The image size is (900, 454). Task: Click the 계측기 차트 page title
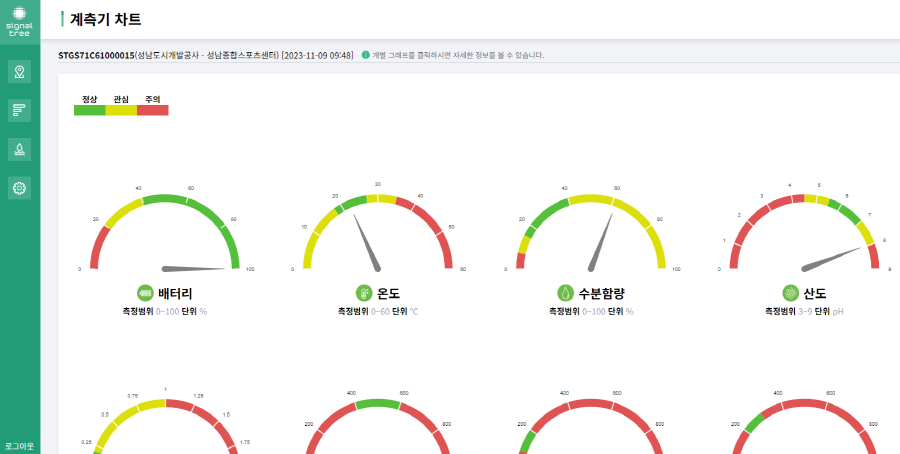[105, 19]
